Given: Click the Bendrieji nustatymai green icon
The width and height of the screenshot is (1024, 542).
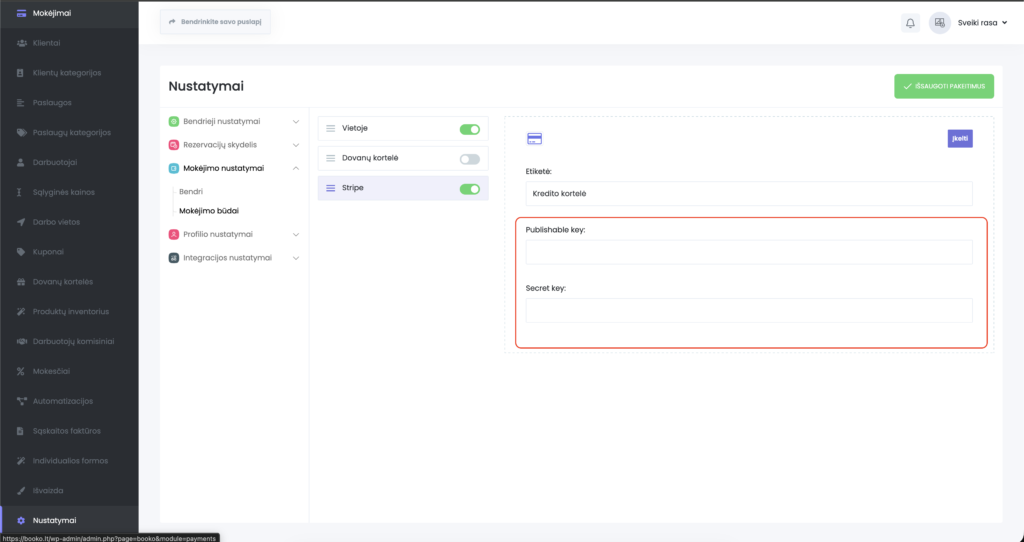Looking at the screenshot, I should [x=174, y=121].
